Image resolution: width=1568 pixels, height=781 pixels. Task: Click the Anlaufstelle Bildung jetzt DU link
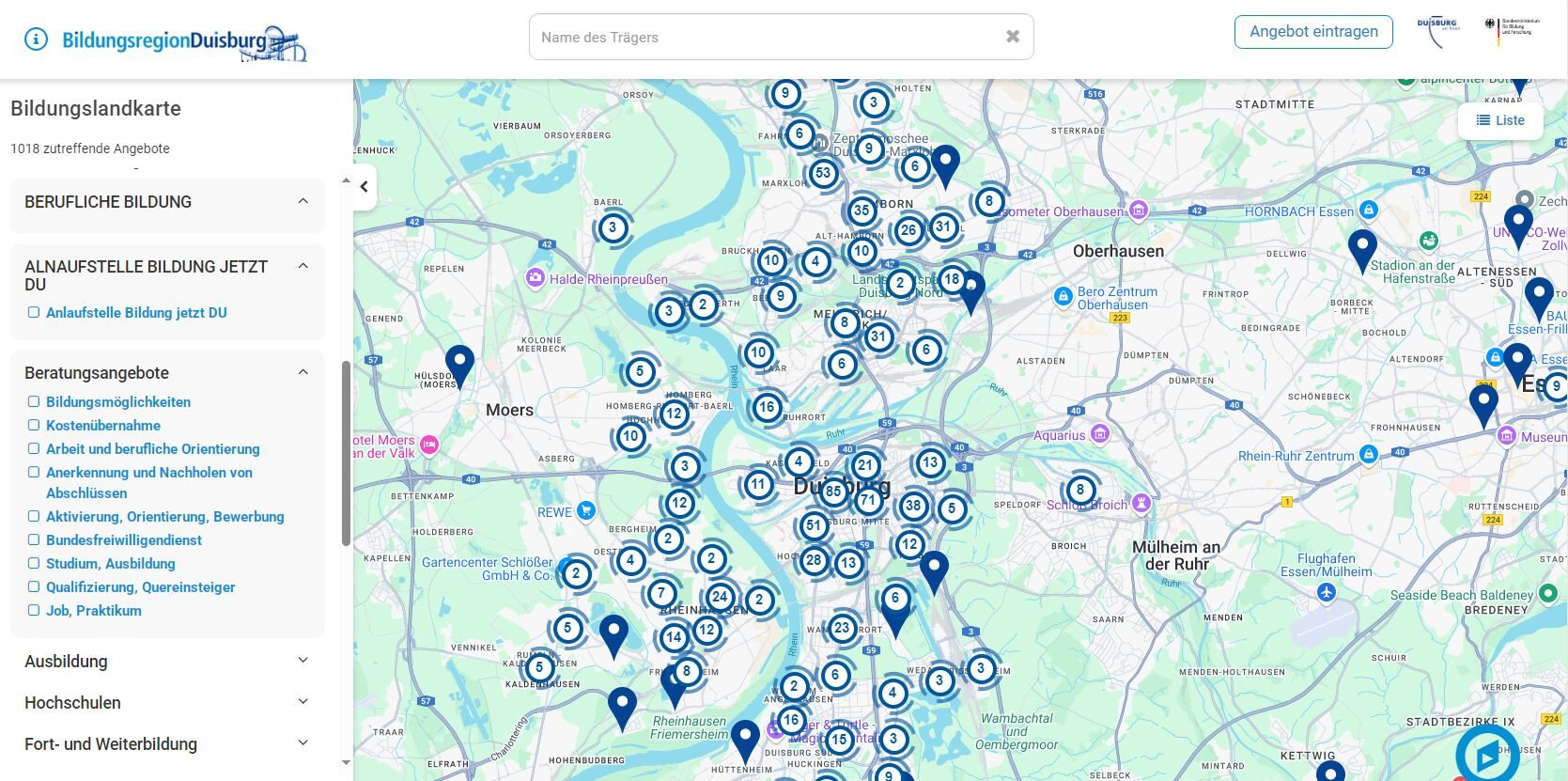tap(136, 312)
